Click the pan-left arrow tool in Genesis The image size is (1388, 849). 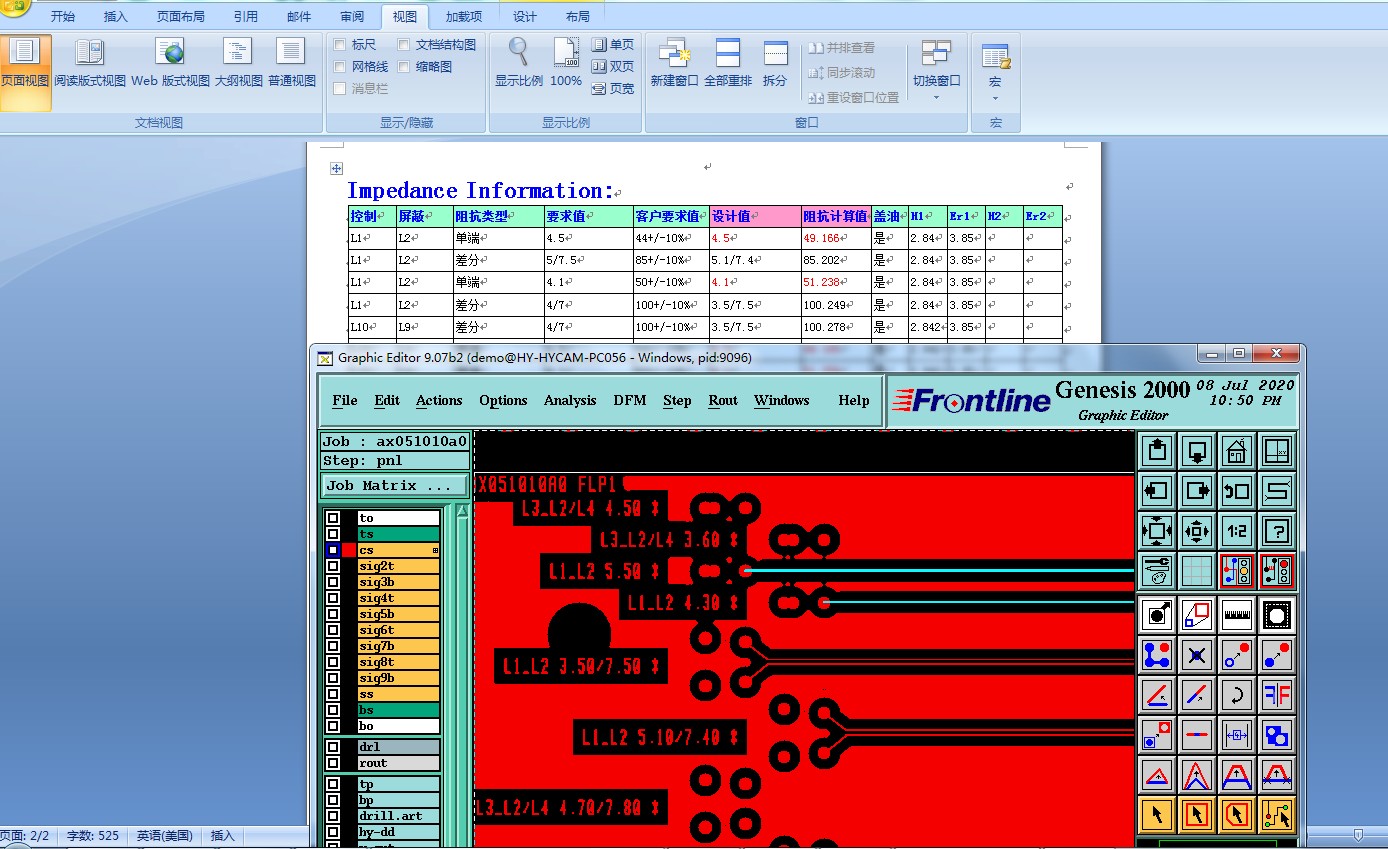pyautogui.click(x=1158, y=491)
